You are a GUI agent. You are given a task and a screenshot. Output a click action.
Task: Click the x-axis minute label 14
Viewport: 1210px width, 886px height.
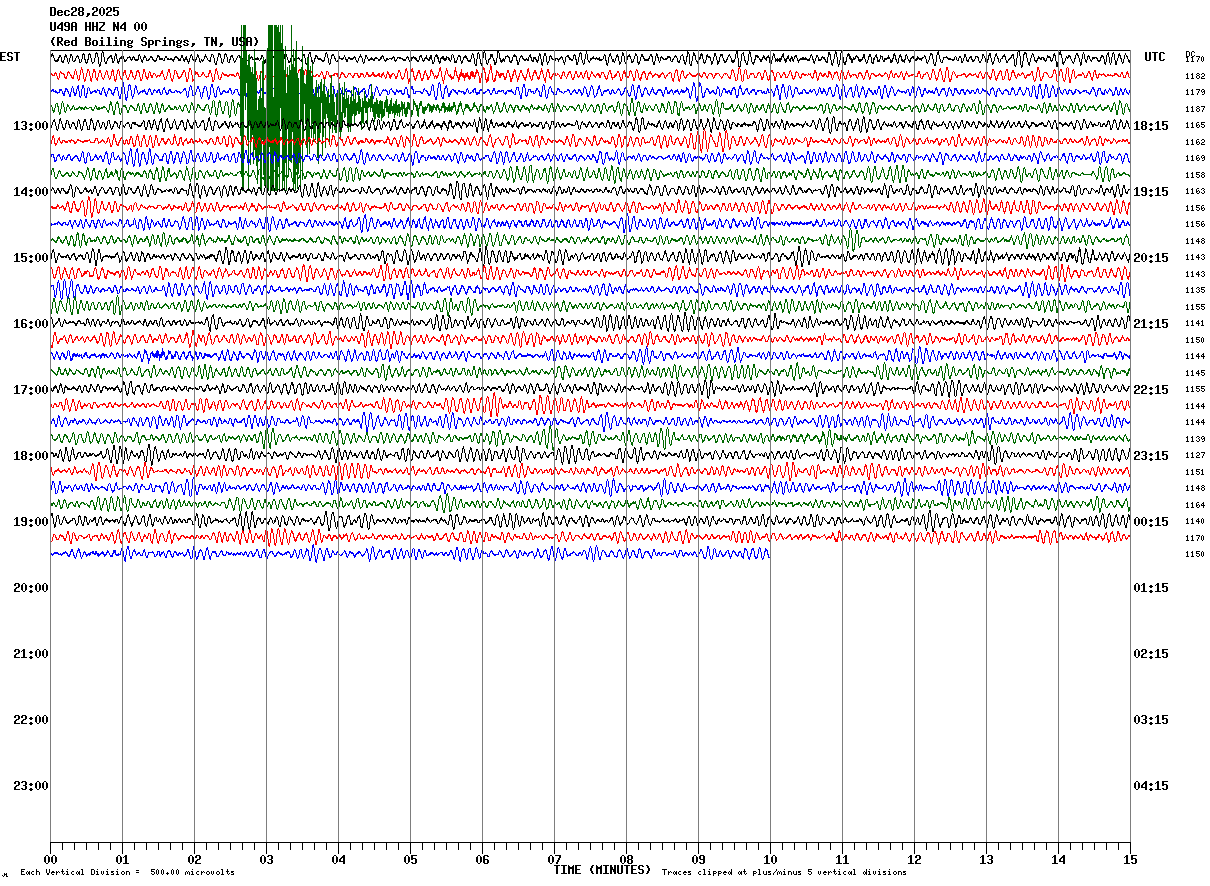click(x=1058, y=859)
